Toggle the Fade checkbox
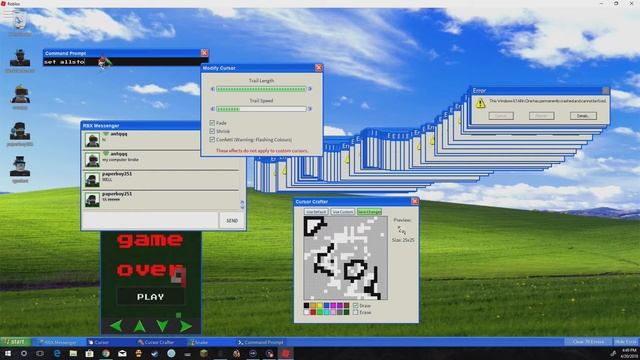This screenshot has height=360, width=640. tap(212, 123)
